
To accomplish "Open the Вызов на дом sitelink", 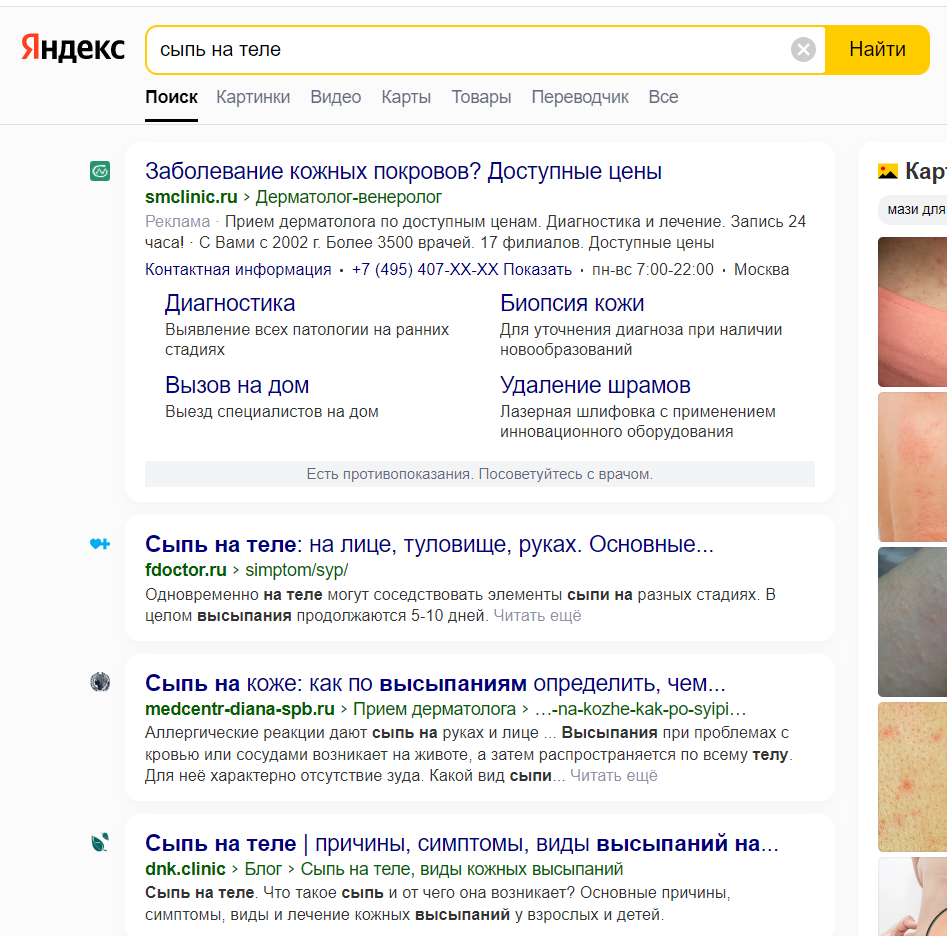I will click(237, 386).
